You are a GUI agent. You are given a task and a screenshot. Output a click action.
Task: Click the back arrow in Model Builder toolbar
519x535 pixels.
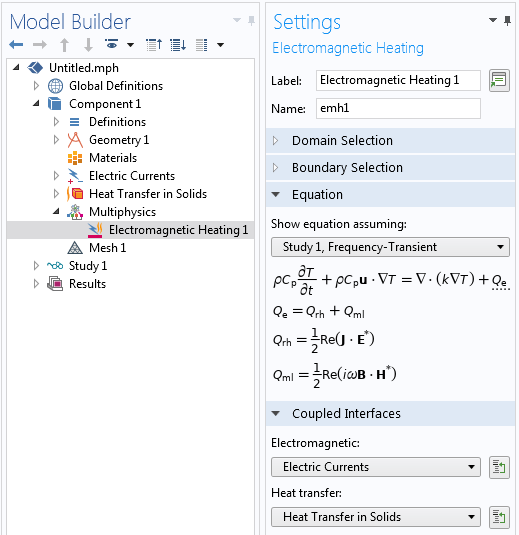16,45
